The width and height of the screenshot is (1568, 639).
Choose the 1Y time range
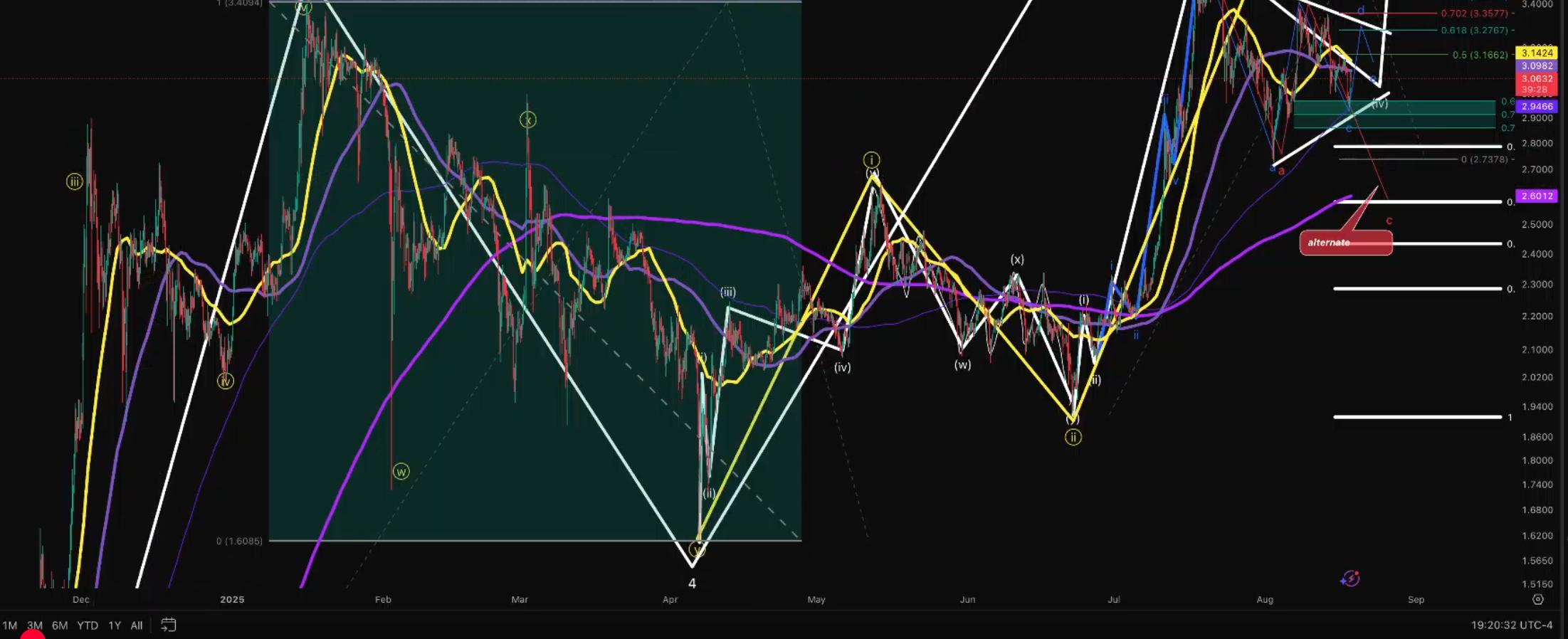pyautogui.click(x=115, y=625)
